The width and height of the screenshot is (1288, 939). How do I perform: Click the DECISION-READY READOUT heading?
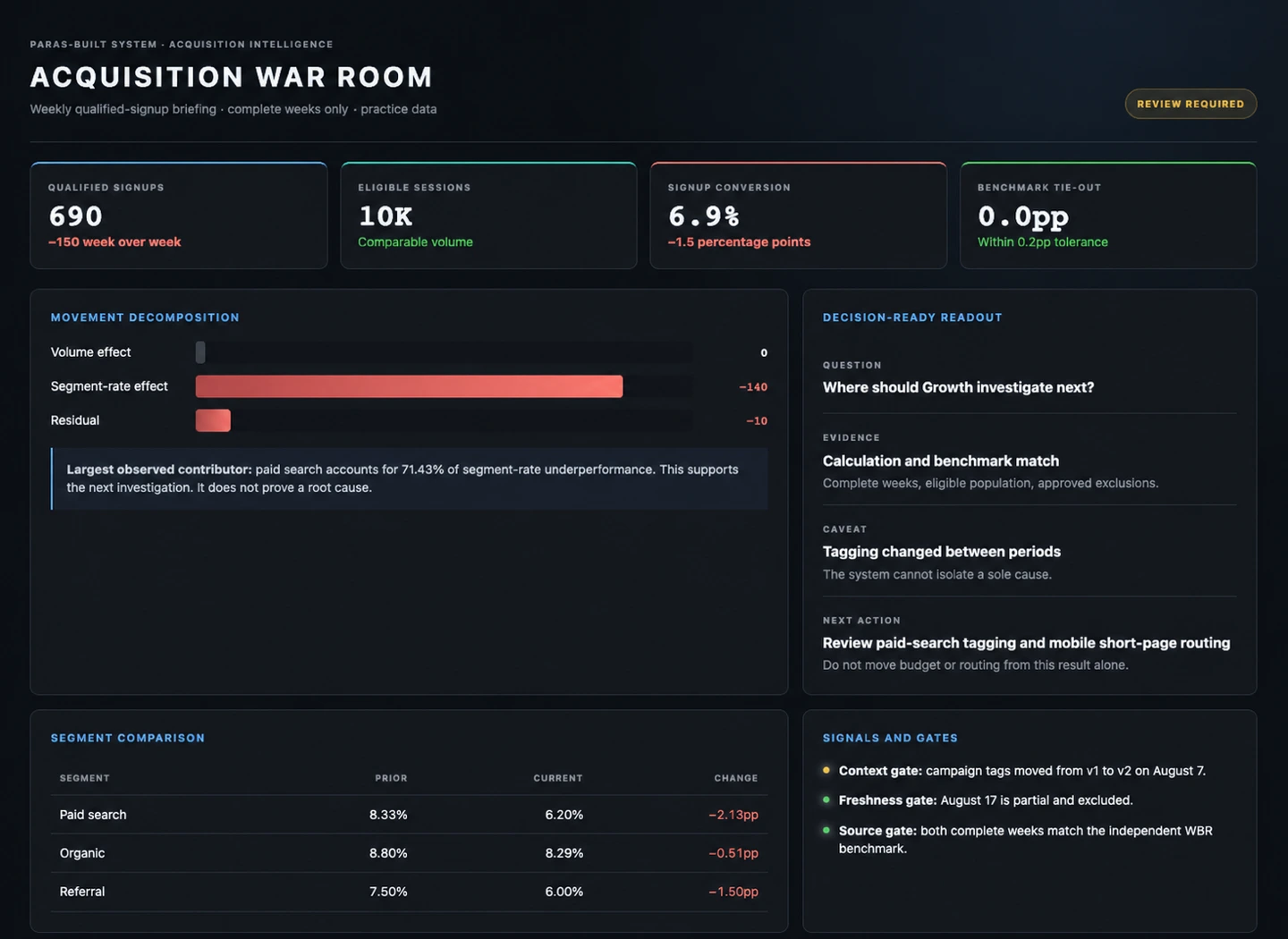(x=912, y=317)
